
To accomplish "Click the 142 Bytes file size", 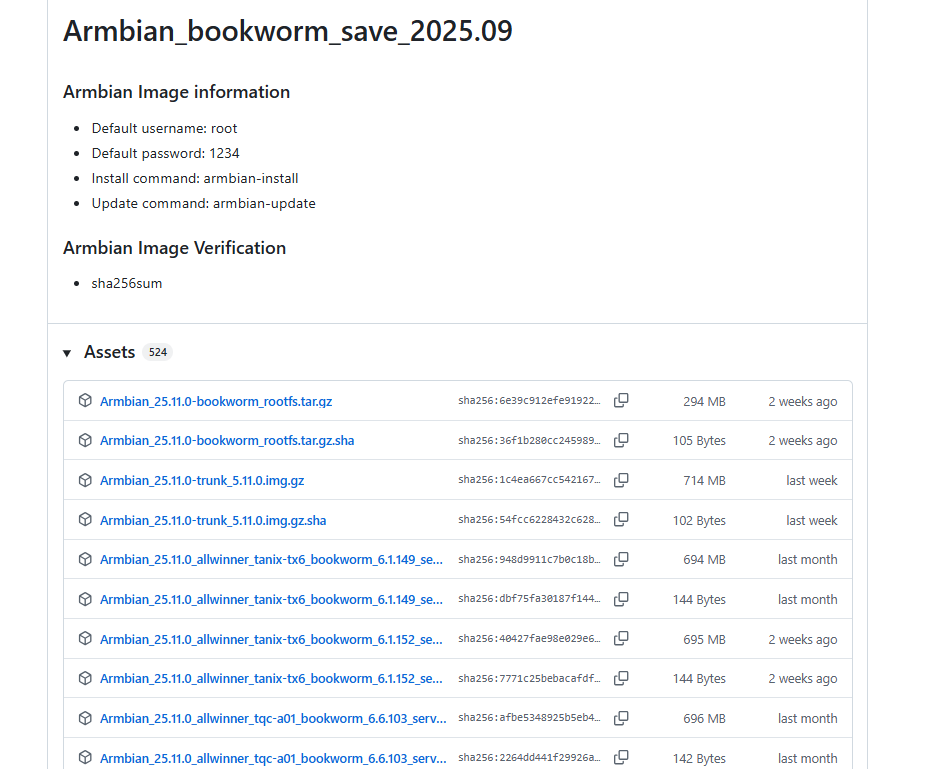I will 699,758.
